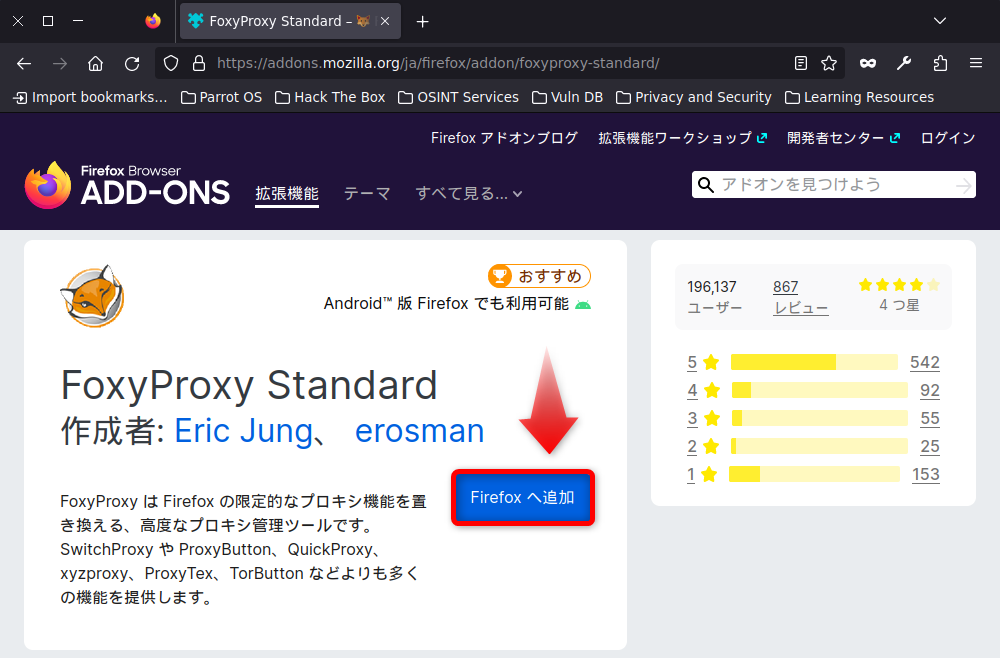Click the 1-star rating bar
This screenshot has width=1000, height=658.
point(814,474)
